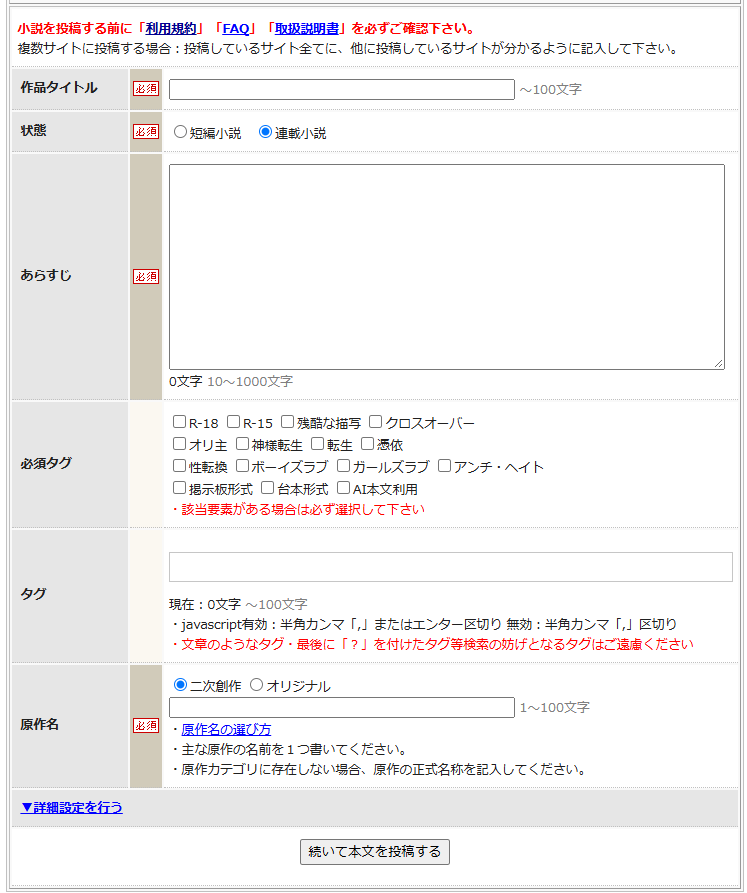The width and height of the screenshot is (747, 893).
Task: Tick the 掲示板形式 checkbox
Action: (x=179, y=488)
